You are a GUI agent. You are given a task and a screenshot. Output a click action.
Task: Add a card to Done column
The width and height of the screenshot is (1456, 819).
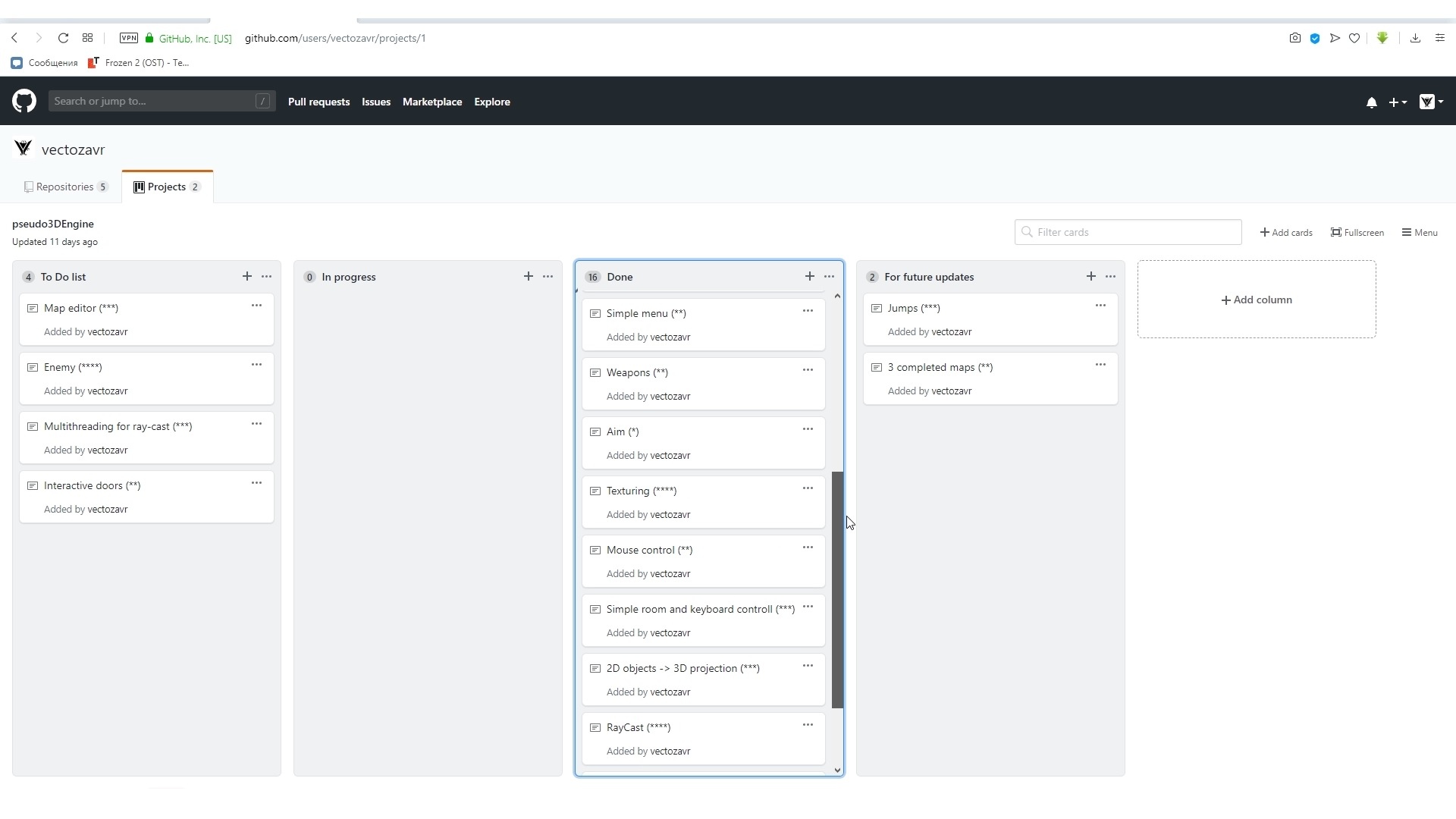tap(810, 276)
